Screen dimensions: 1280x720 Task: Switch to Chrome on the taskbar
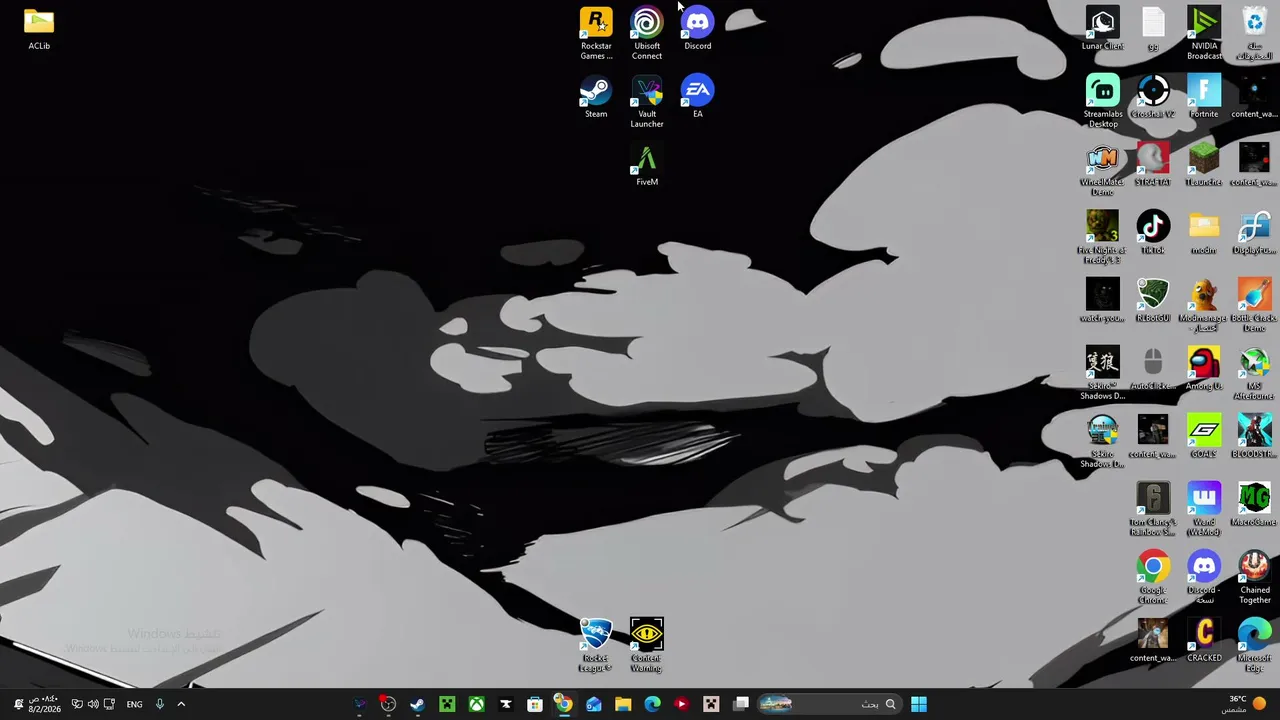[x=564, y=704]
